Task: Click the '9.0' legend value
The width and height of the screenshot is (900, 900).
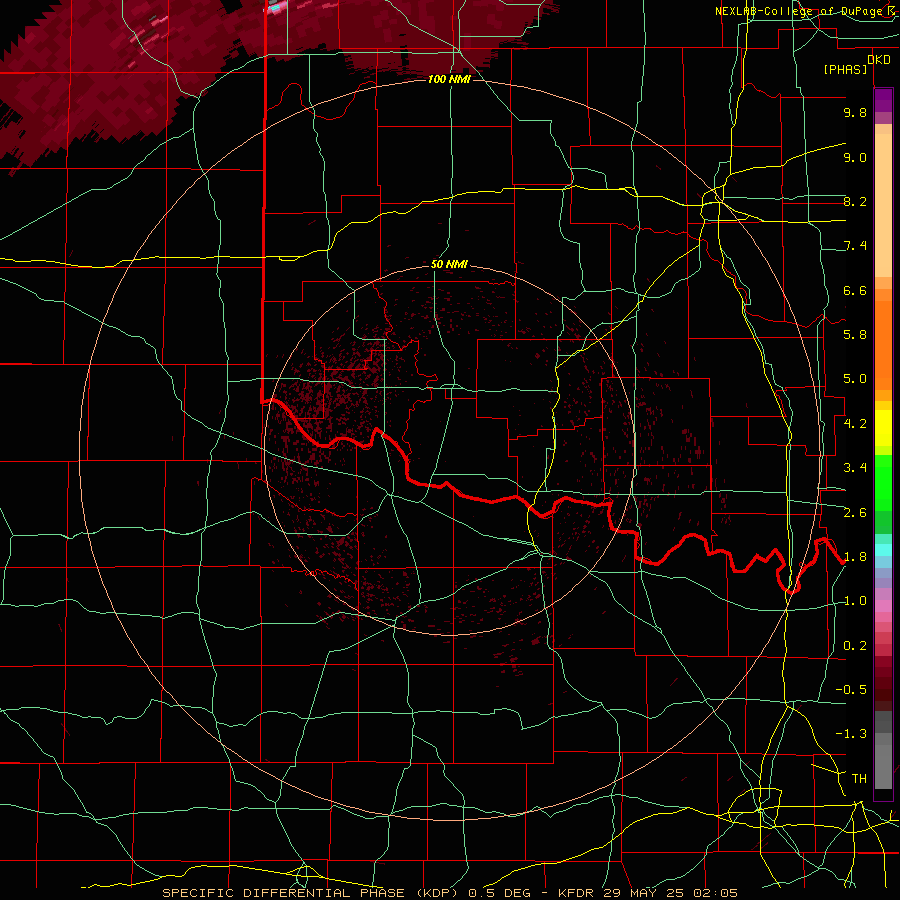Action: pyautogui.click(x=855, y=157)
